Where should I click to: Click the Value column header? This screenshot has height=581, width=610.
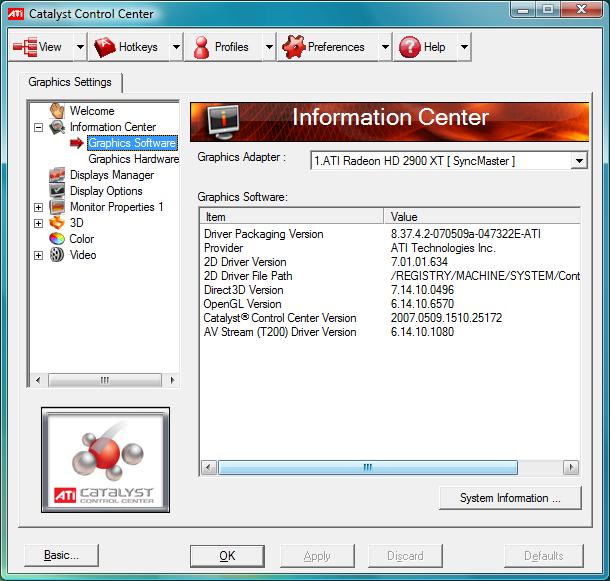click(x=482, y=216)
